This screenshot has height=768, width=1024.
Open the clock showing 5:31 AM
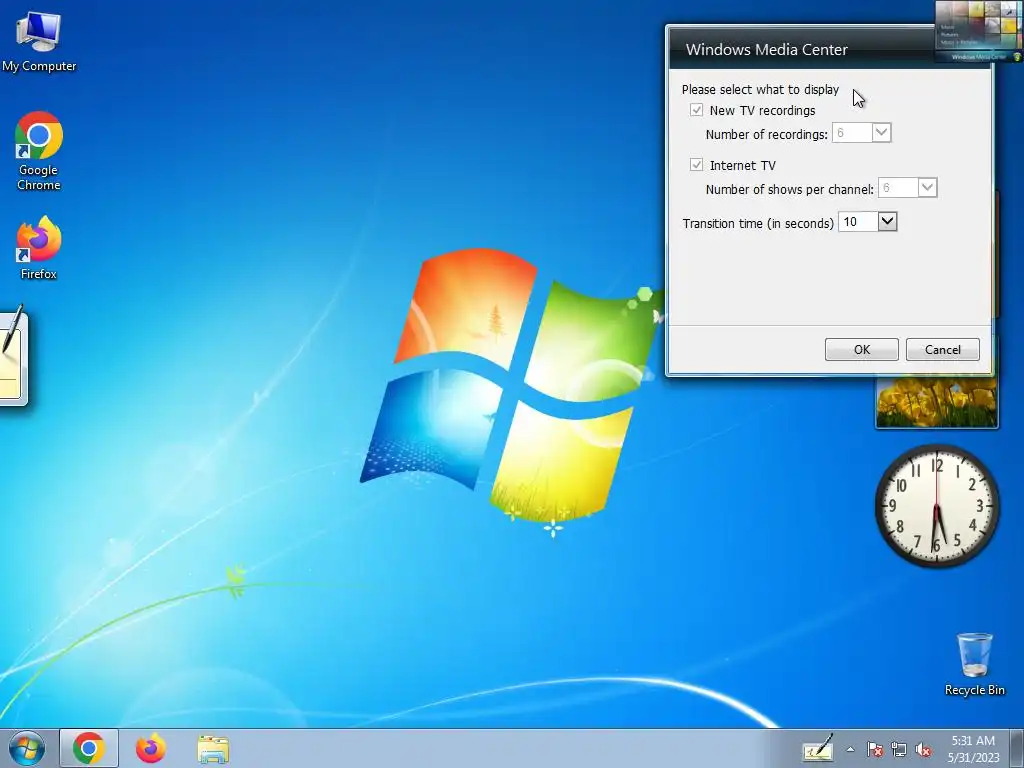tap(973, 749)
